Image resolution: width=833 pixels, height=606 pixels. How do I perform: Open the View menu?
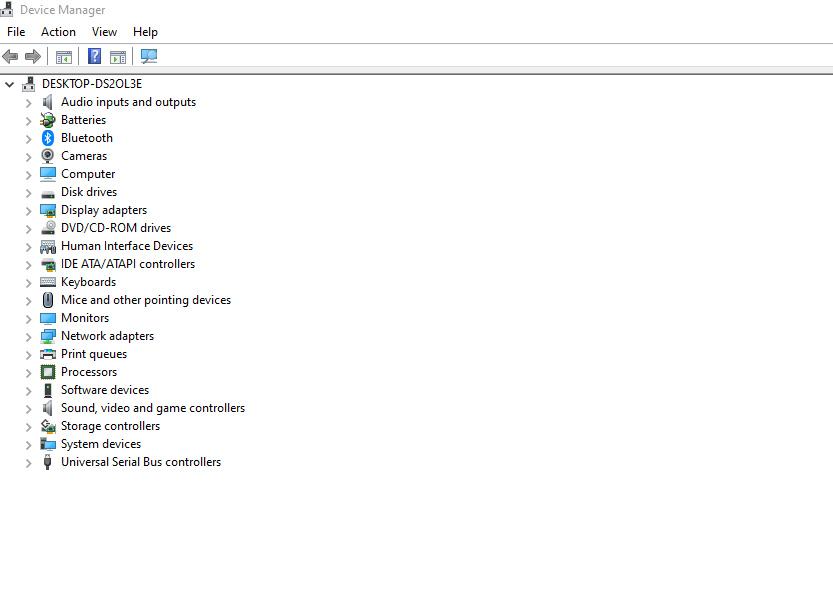(x=104, y=32)
